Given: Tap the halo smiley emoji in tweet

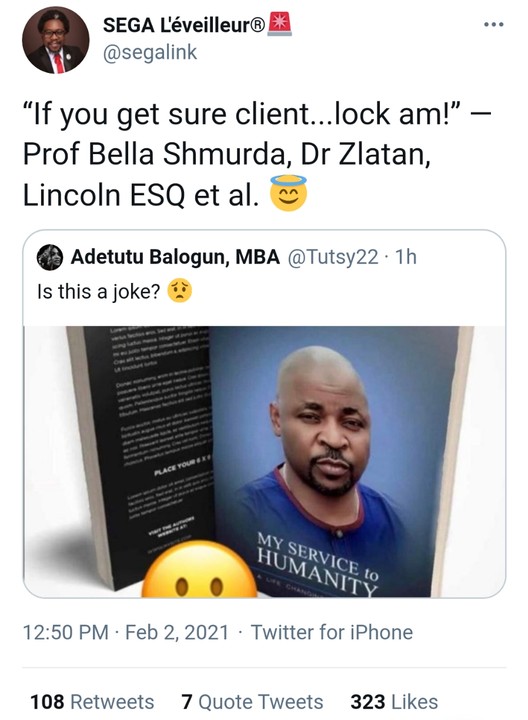Looking at the screenshot, I should pos(288,193).
